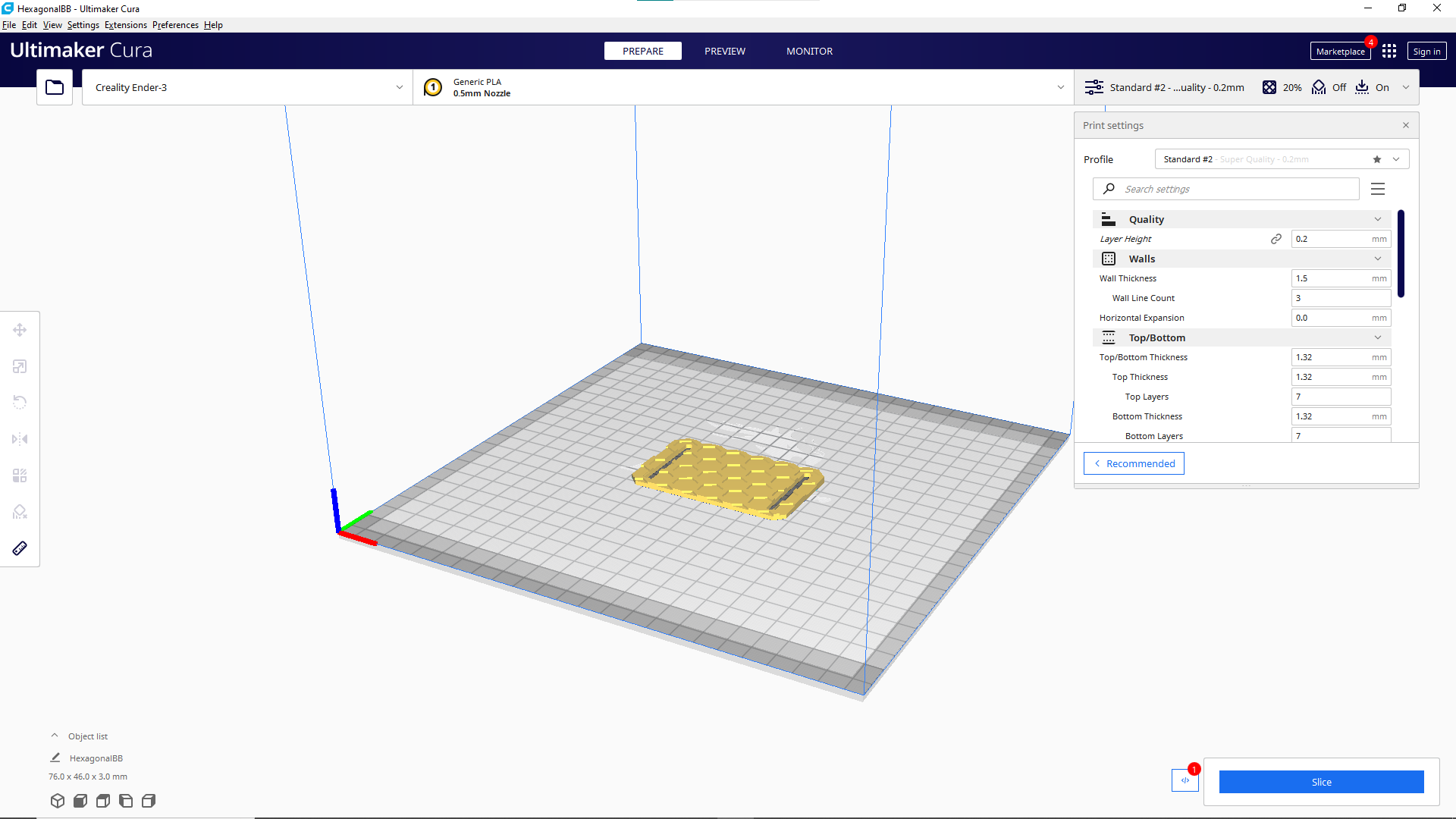Image resolution: width=1456 pixels, height=819 pixels.
Task: Open the Profile Standard #2 dropdown
Action: (1396, 159)
